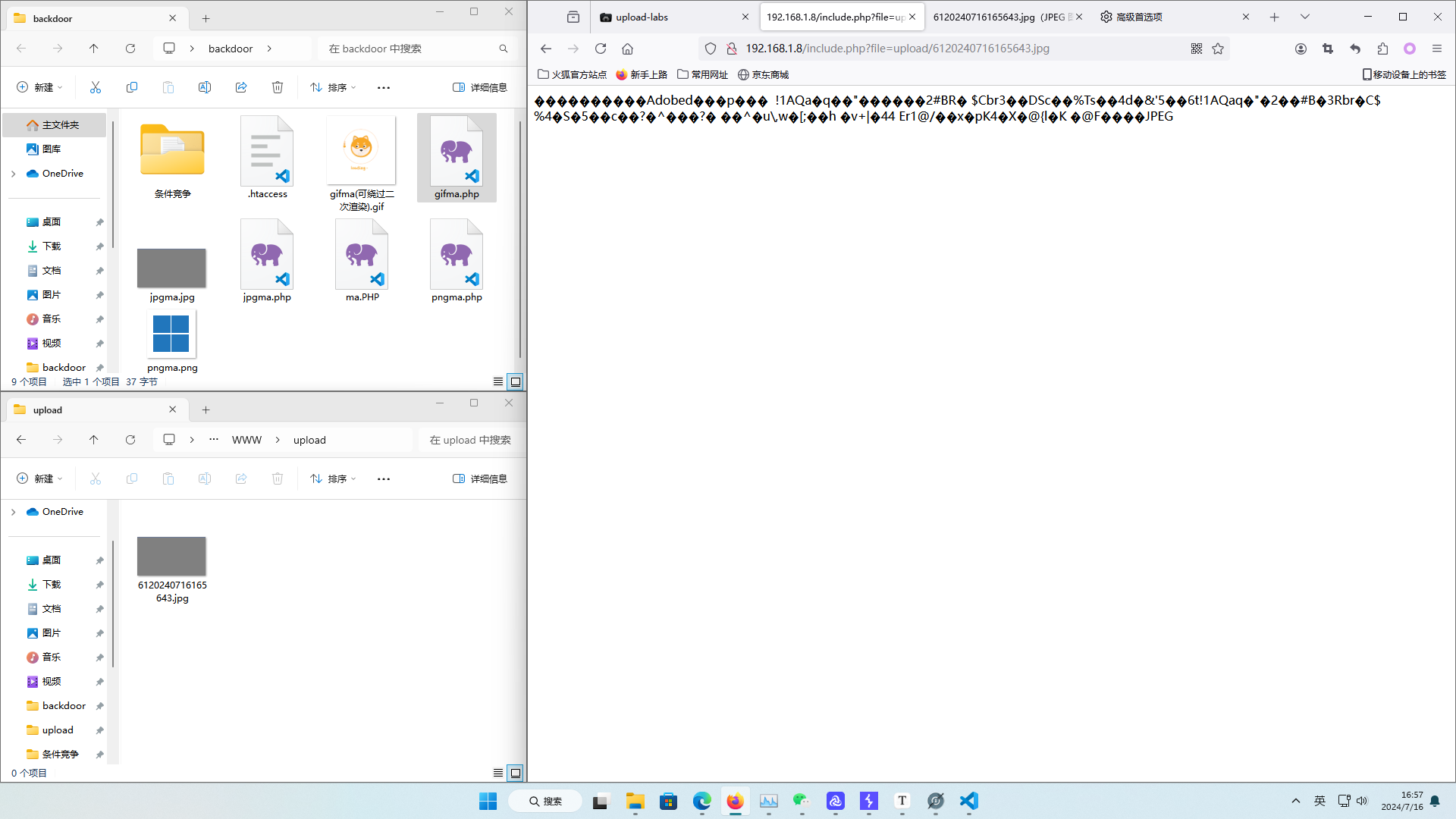1456x819 pixels.
Task: Open the 京东商城 bookmark link
Action: 763,74
